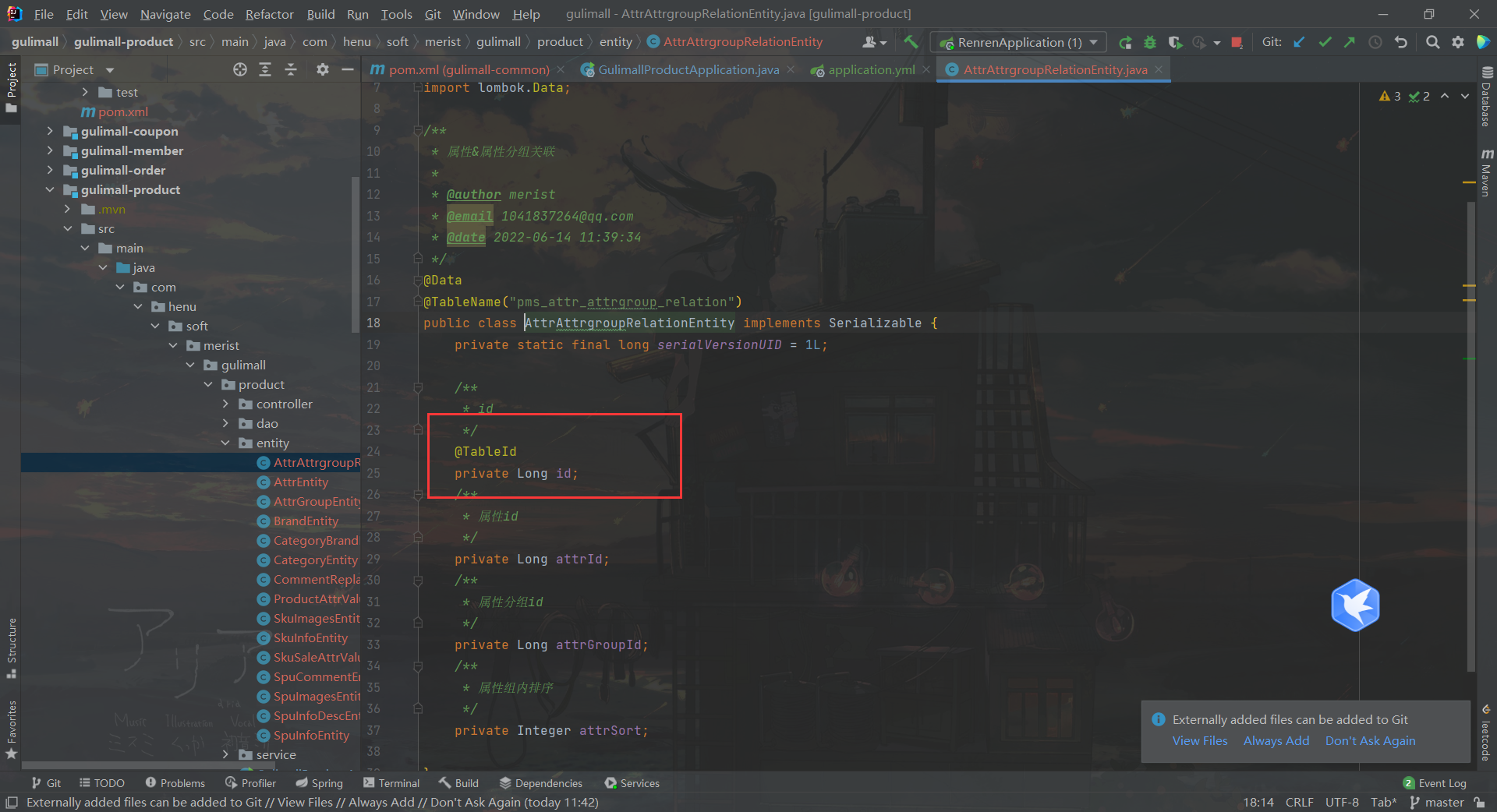Click the Rerun RenrenApplication icon

[x=1125, y=42]
